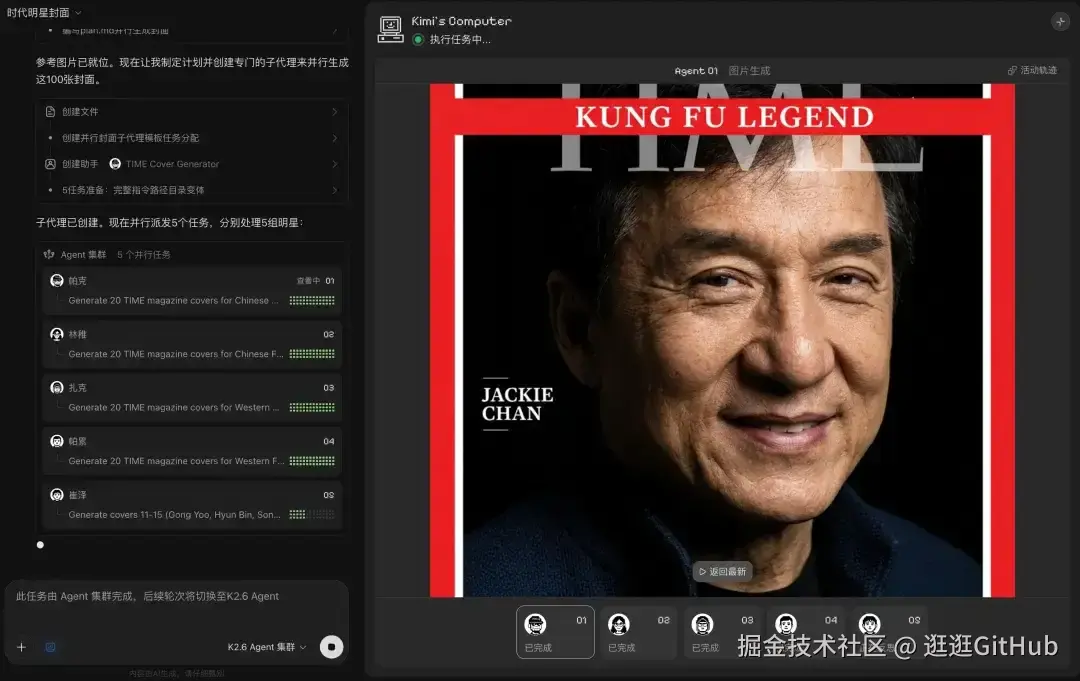Select bottom agent card 05

(889, 632)
